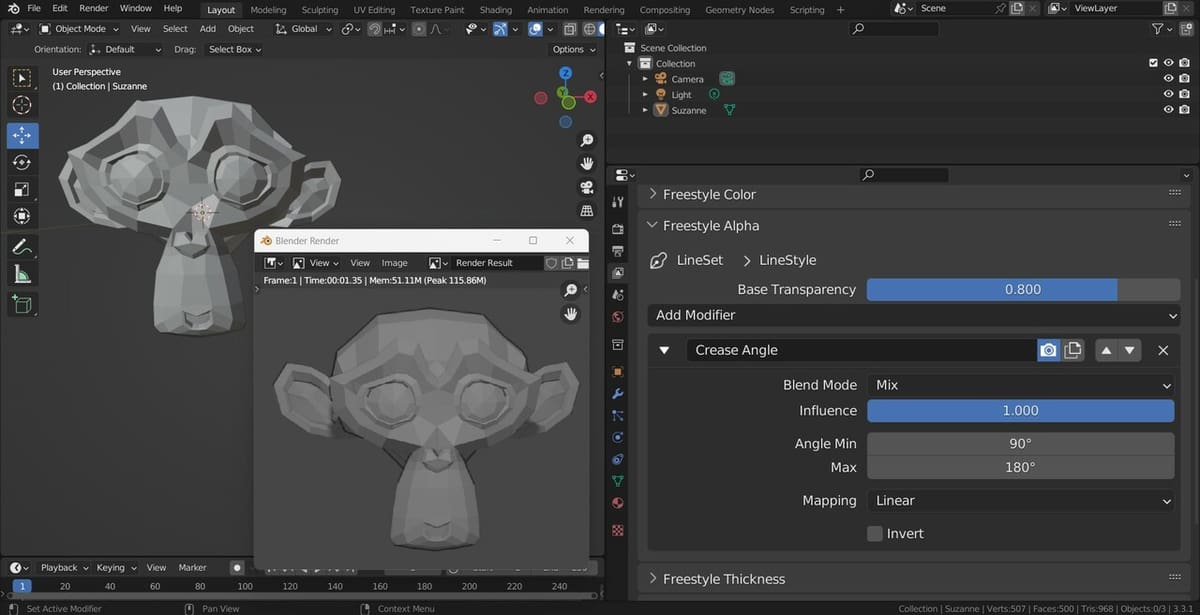Open the Texture properties tab
Viewport: 1200px width, 615px height.
pos(618,529)
